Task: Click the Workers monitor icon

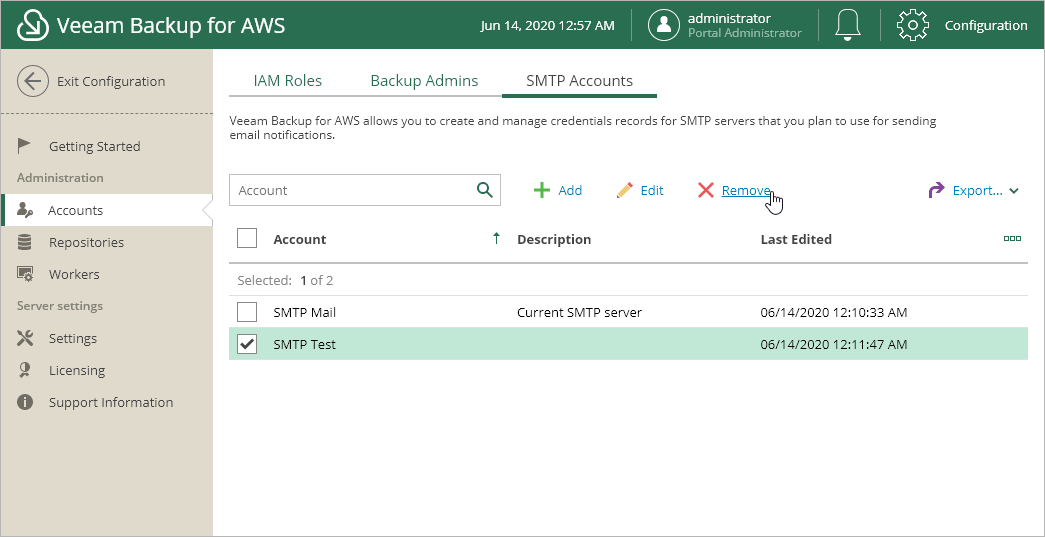Action: 25,274
